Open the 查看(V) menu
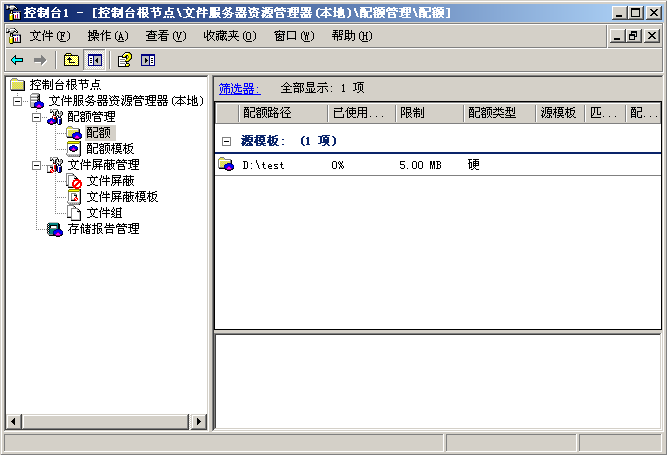The image size is (667, 455). click(166, 36)
